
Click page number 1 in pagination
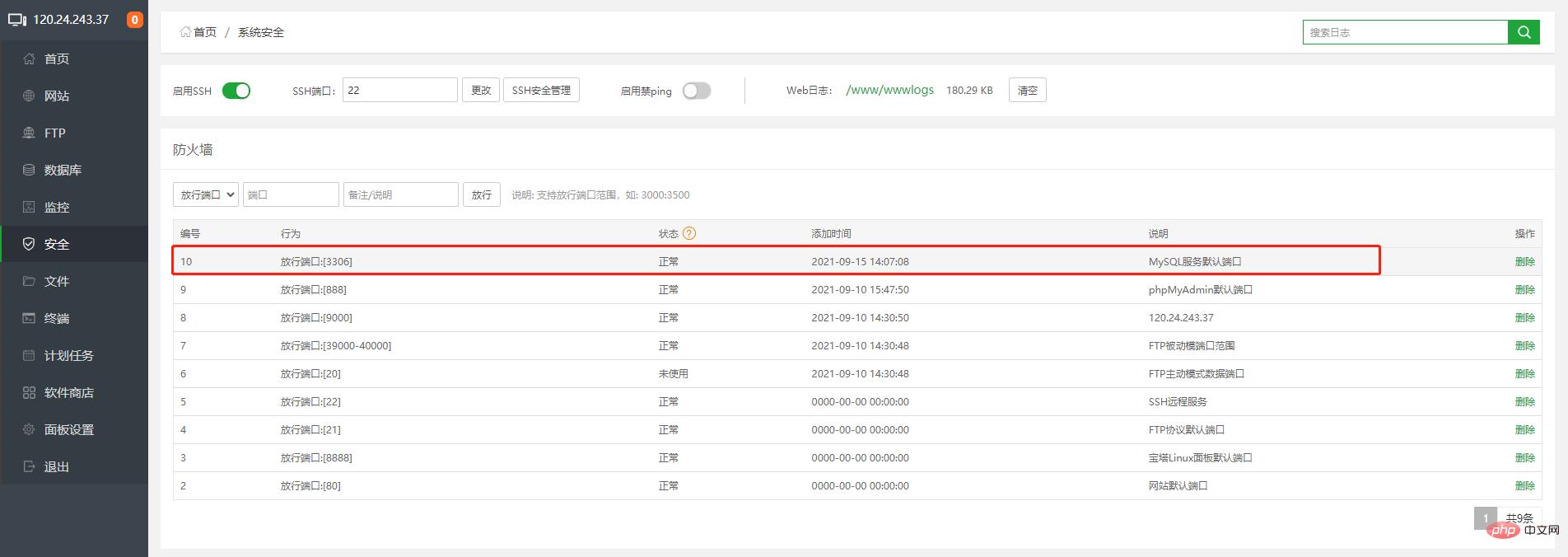tap(1486, 518)
